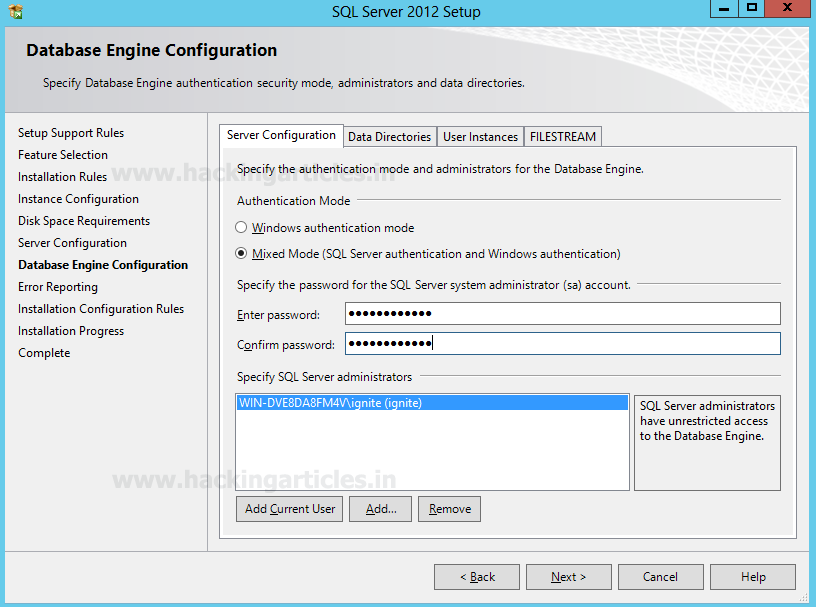Image resolution: width=816 pixels, height=607 pixels.
Task: Click Installation Rules step
Action: coord(62,177)
